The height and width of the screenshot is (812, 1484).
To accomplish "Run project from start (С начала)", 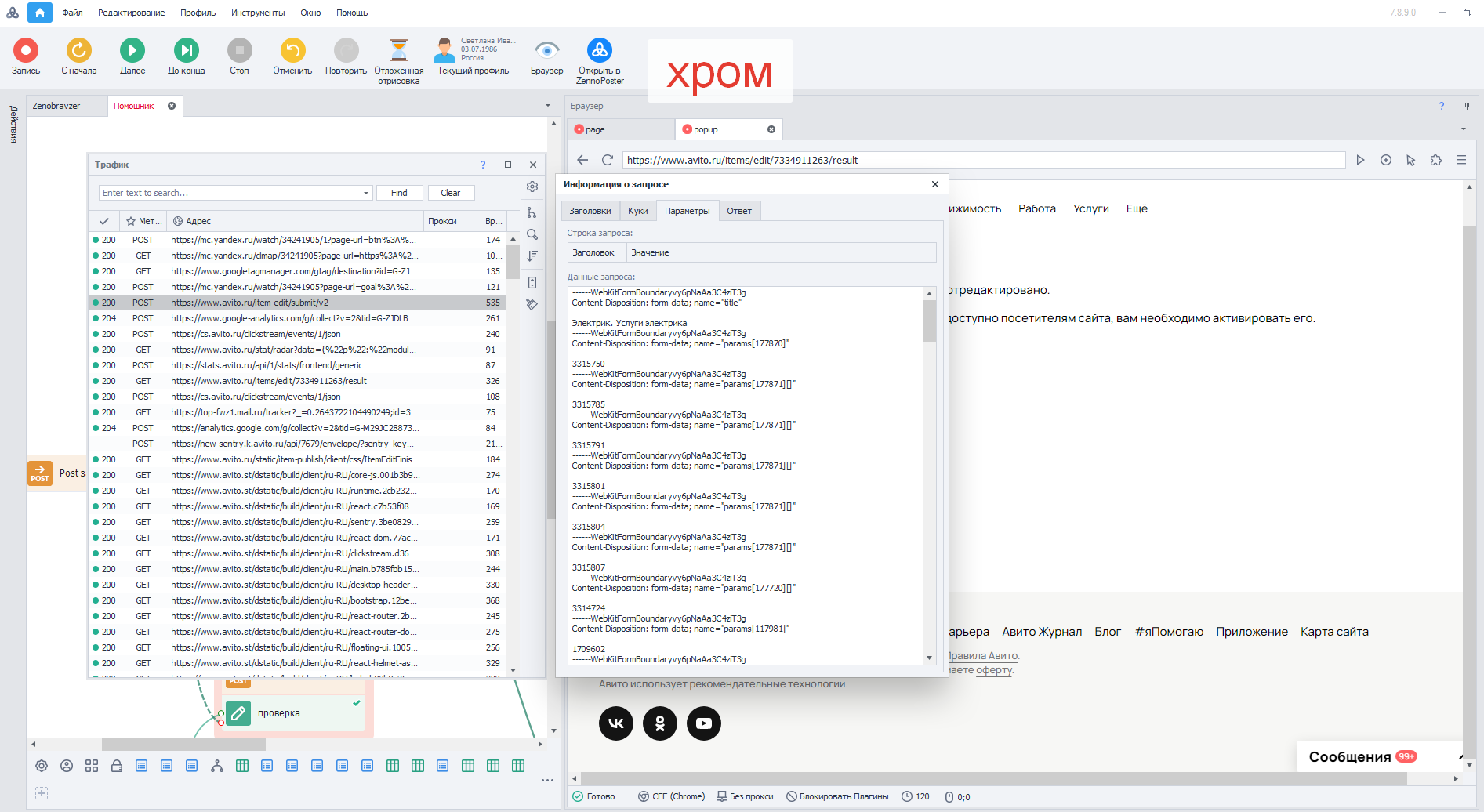I will 79,56.
